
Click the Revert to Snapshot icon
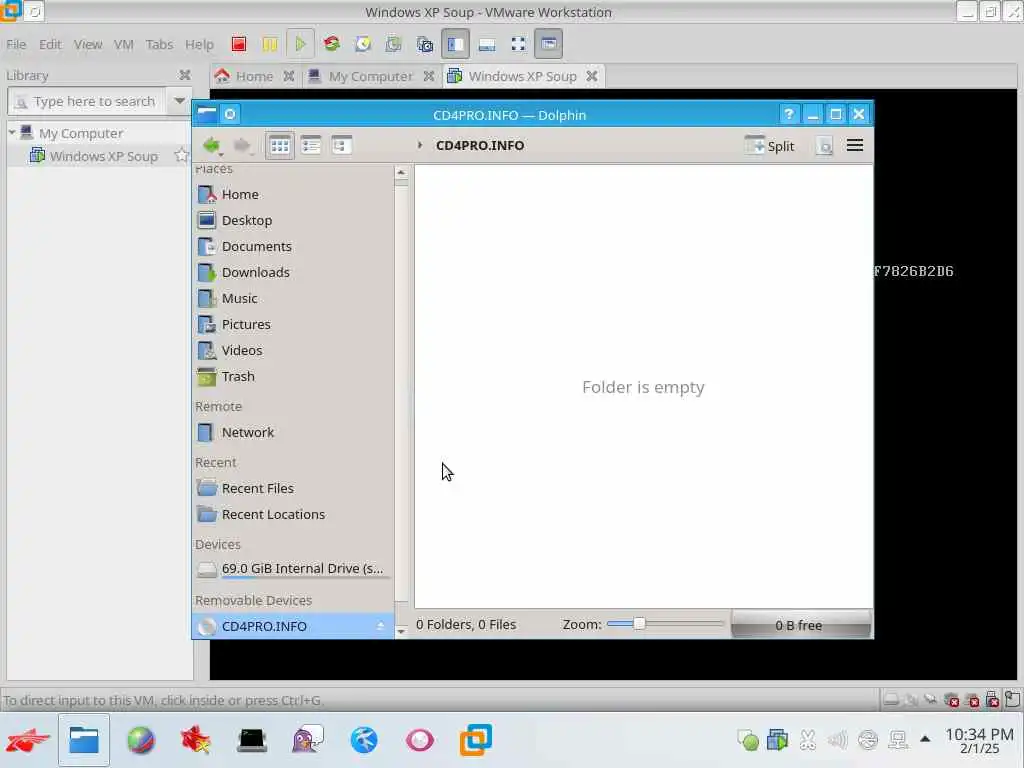point(393,44)
